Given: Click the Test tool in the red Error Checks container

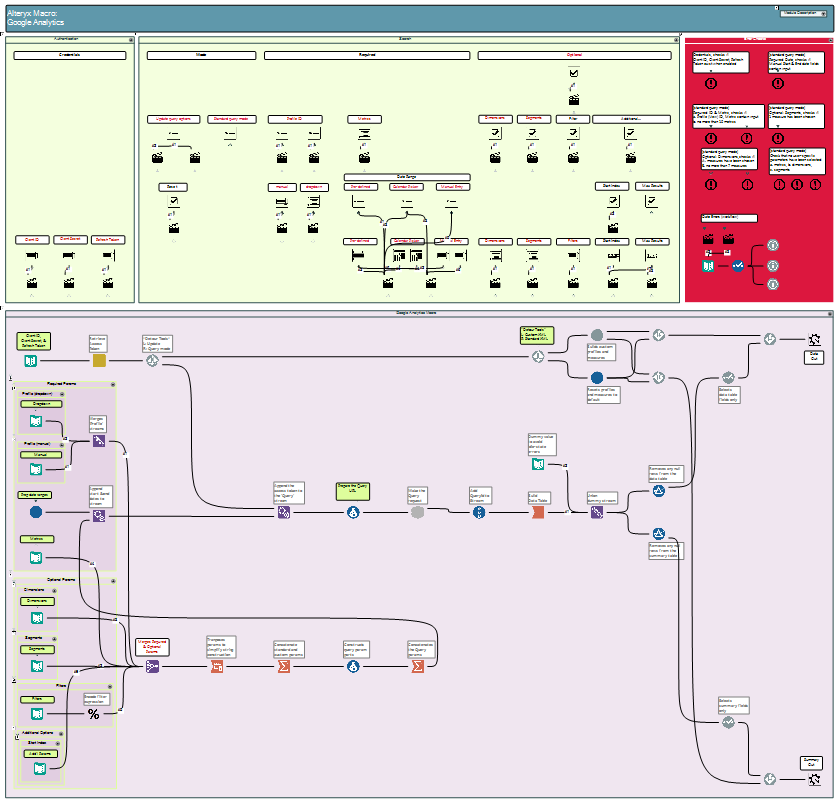Looking at the screenshot, I should click(x=738, y=265).
